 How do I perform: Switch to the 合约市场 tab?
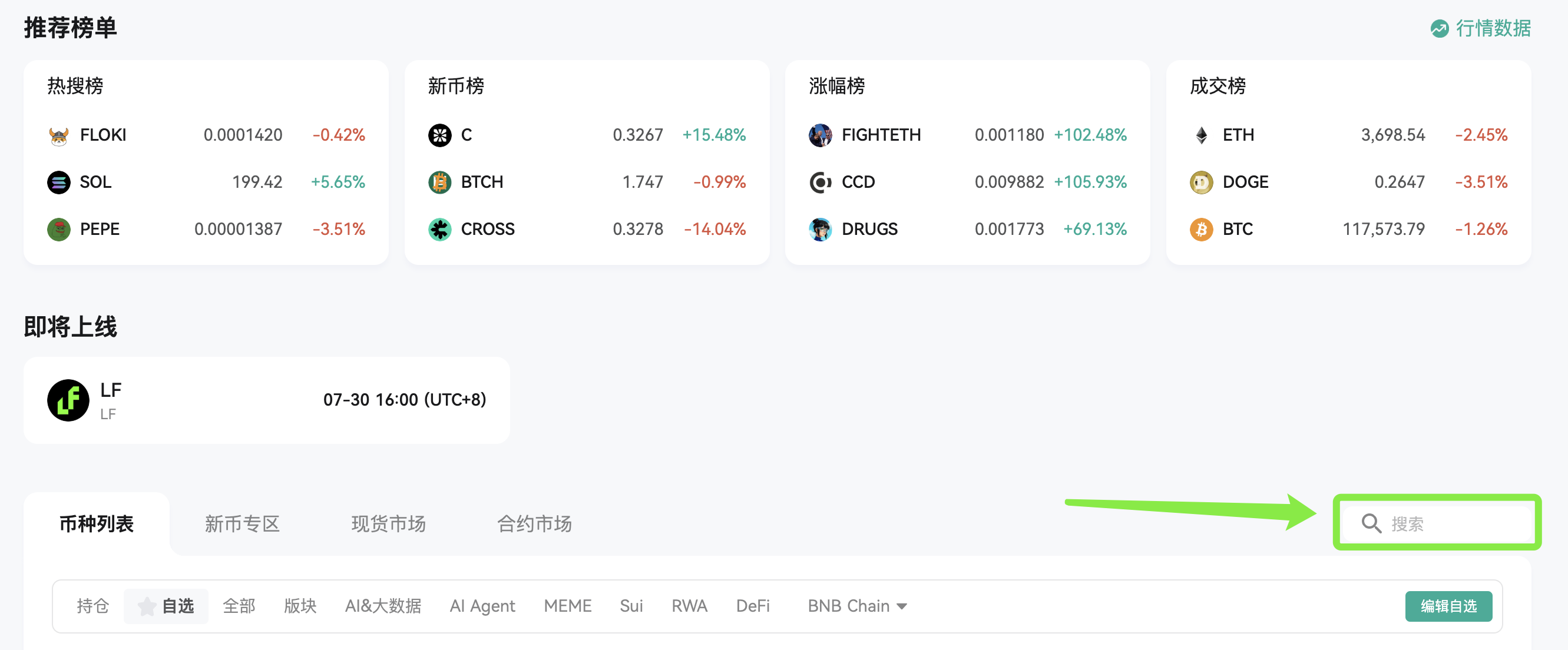[534, 523]
